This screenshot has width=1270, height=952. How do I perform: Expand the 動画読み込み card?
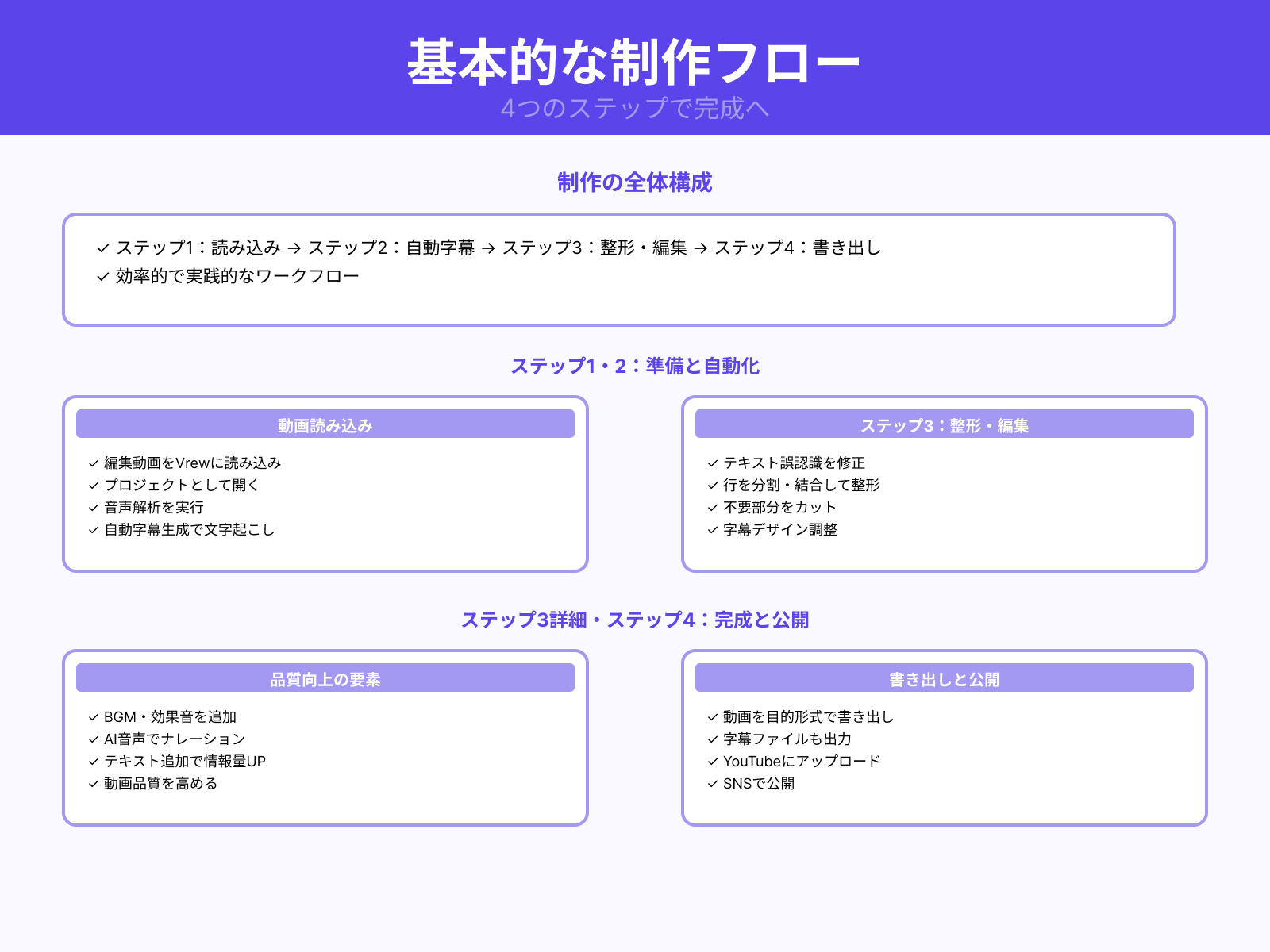point(325,424)
